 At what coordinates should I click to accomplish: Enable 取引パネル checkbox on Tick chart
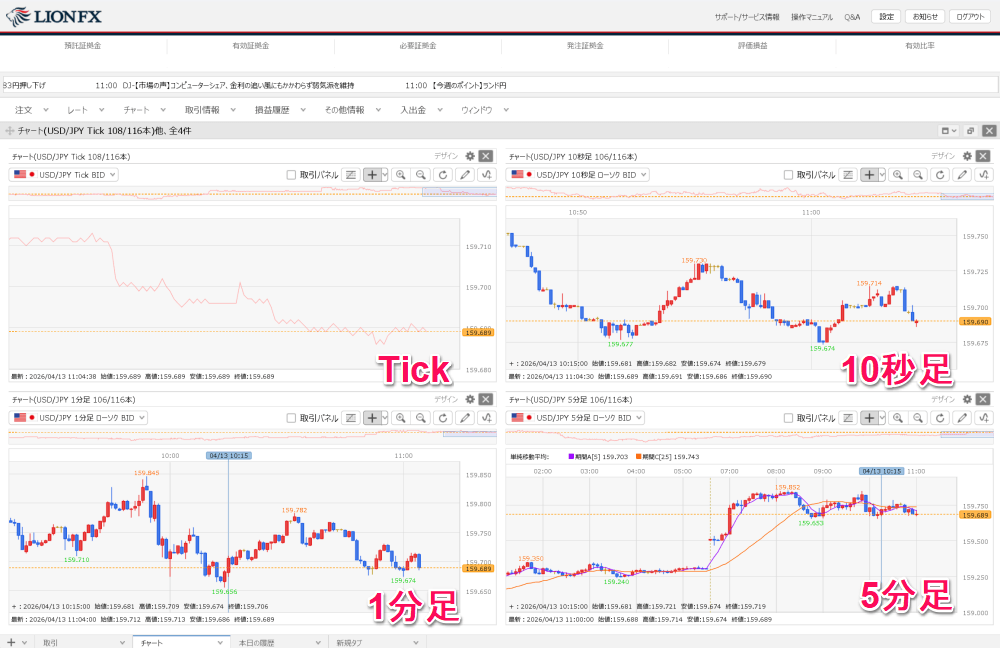click(x=292, y=175)
